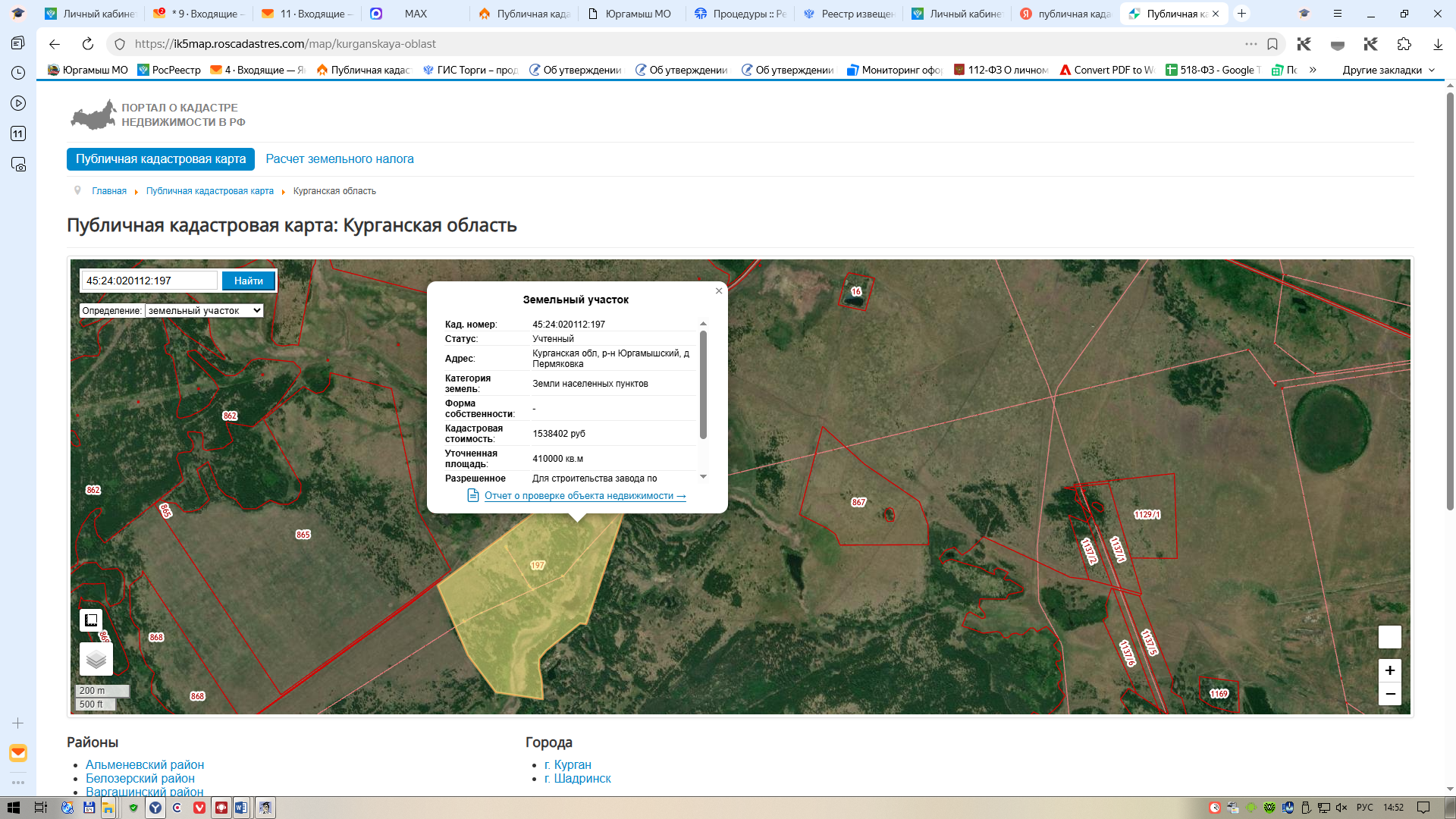Zoom in the cadastral map
The width and height of the screenshot is (1456, 819).
[1389, 670]
